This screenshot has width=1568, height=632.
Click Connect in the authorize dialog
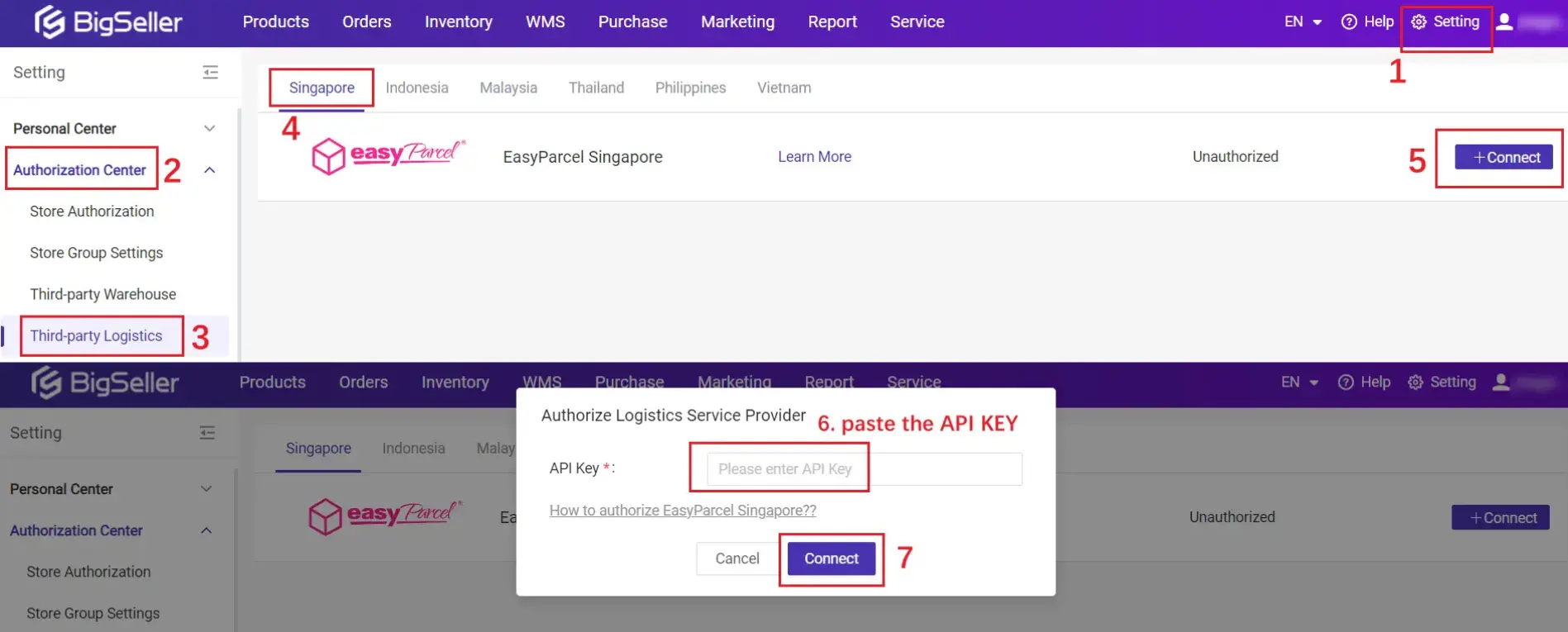pyautogui.click(x=832, y=558)
